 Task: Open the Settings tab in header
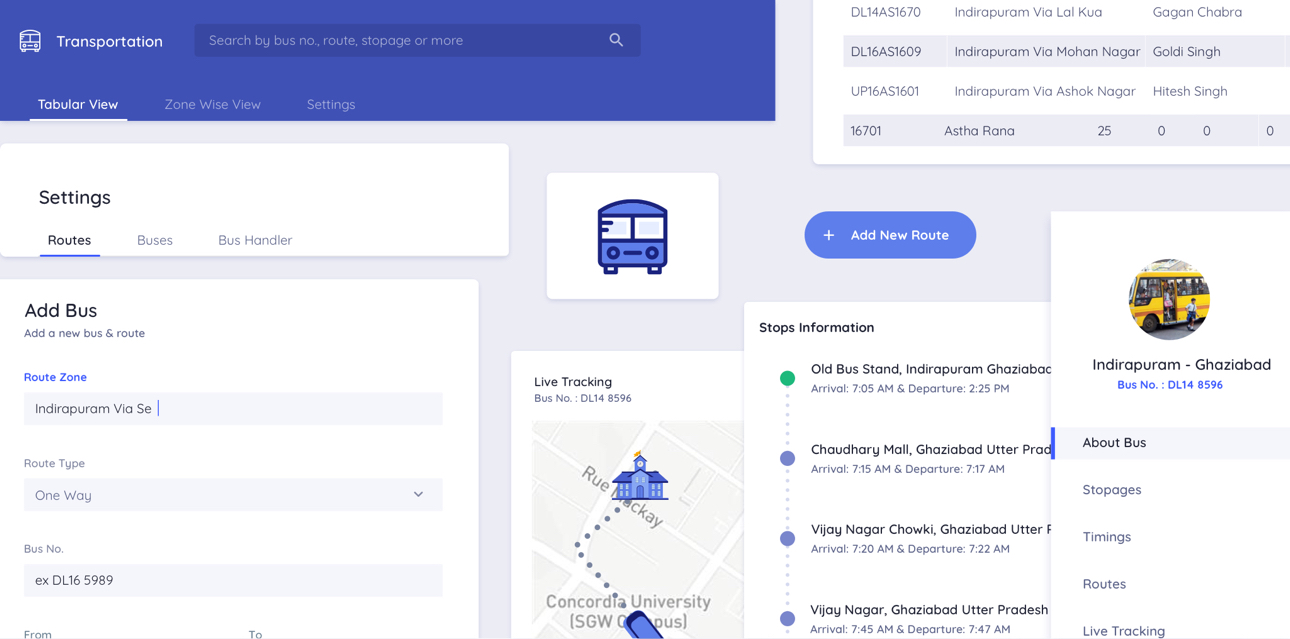point(331,104)
